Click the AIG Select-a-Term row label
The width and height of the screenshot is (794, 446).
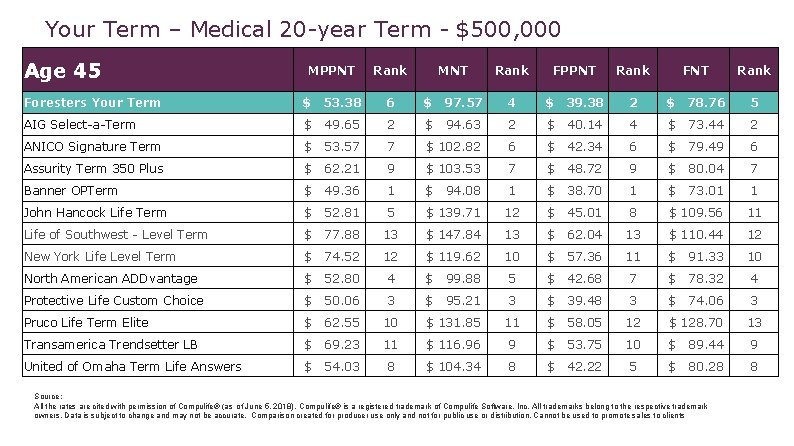(x=158, y=125)
